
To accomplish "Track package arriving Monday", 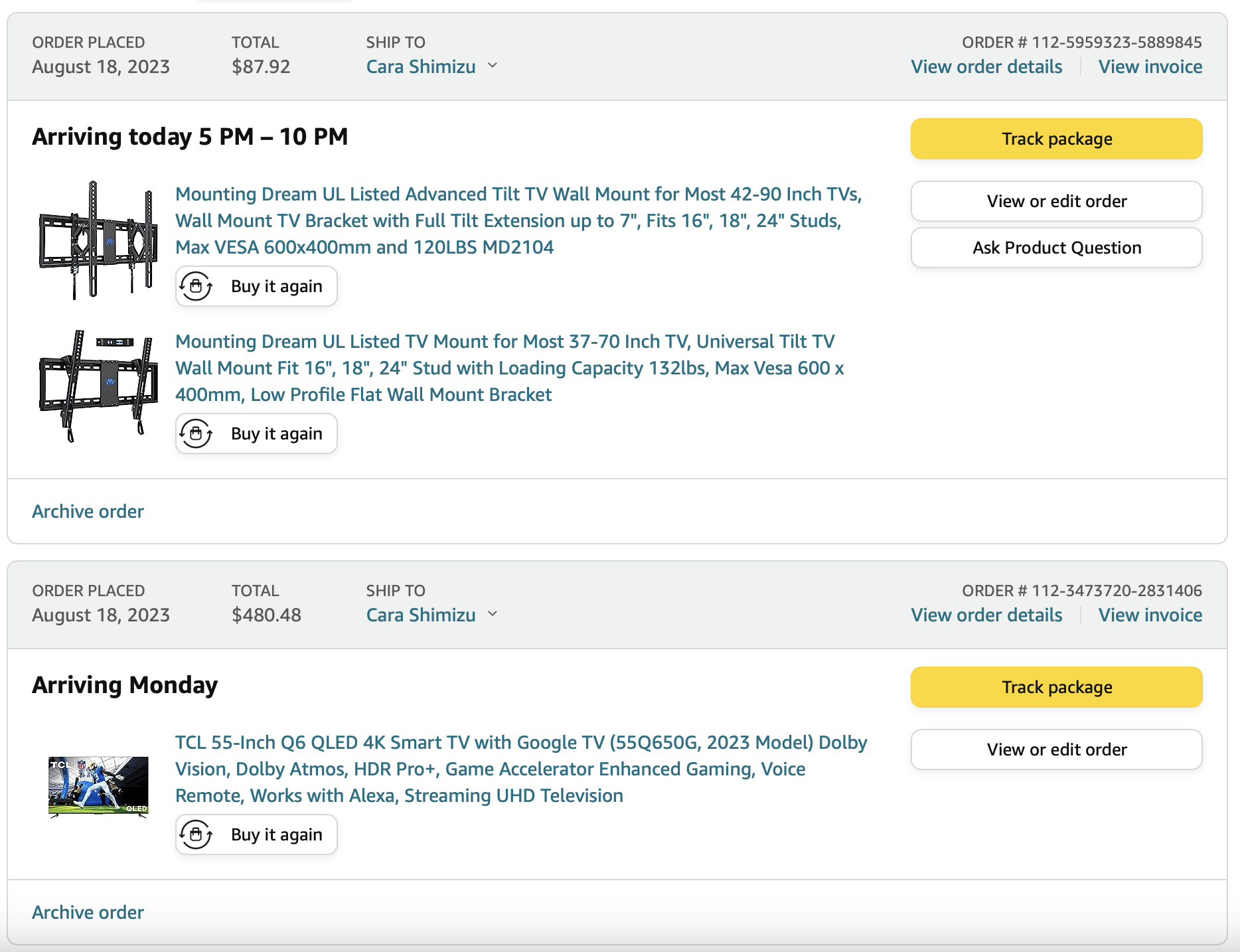I will pos(1056,687).
